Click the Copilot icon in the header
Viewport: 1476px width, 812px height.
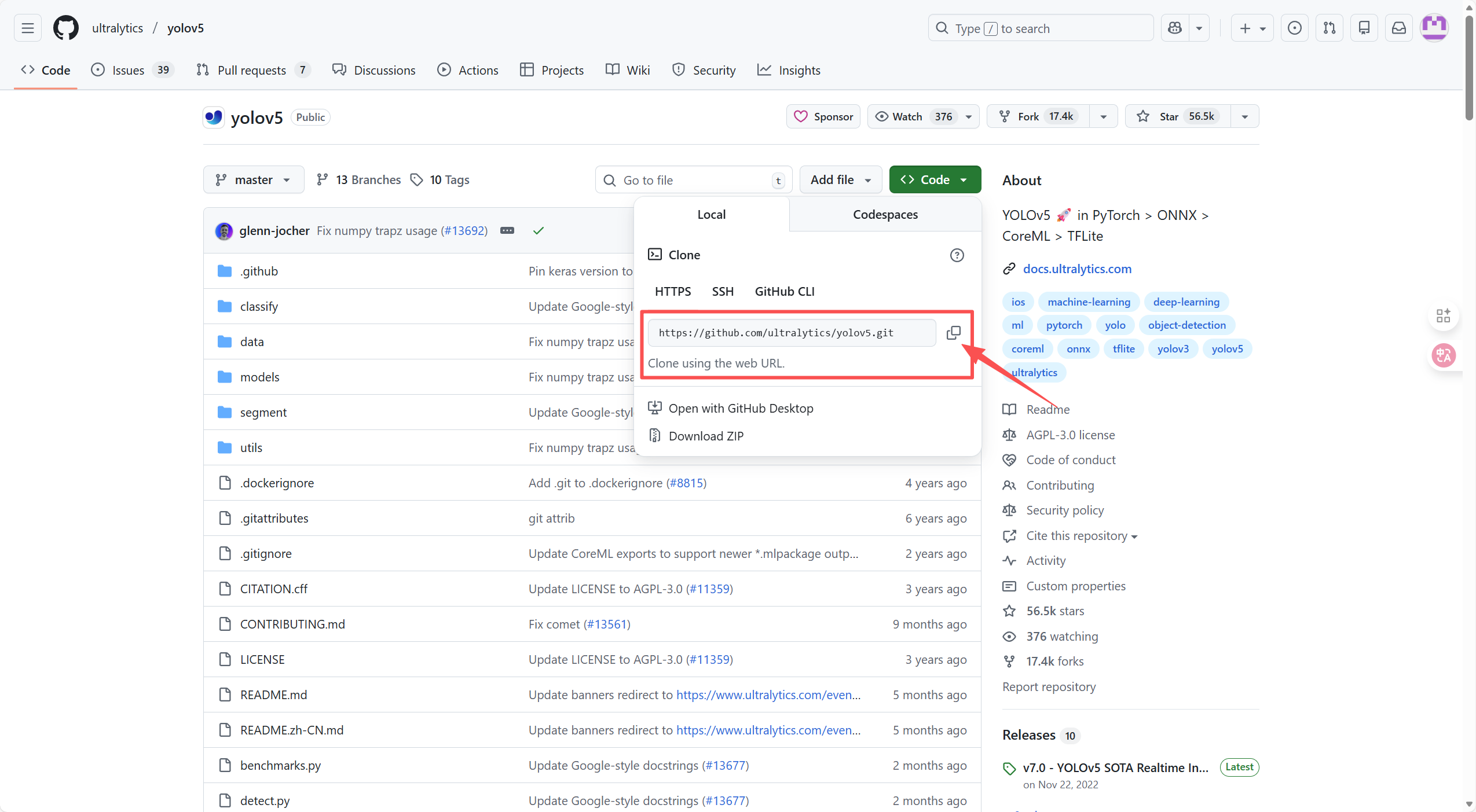point(1175,28)
